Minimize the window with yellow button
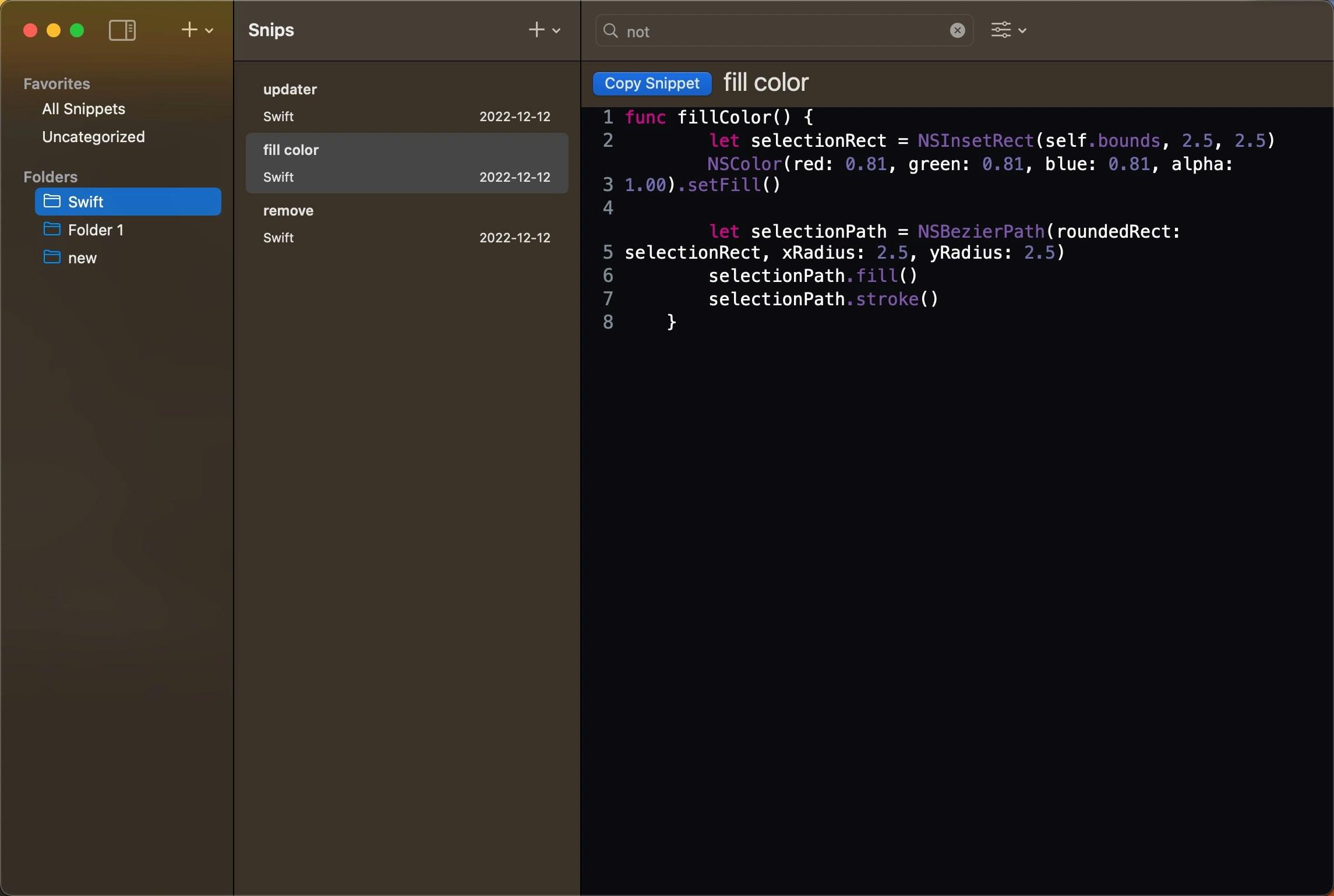1334x896 pixels. point(54,30)
